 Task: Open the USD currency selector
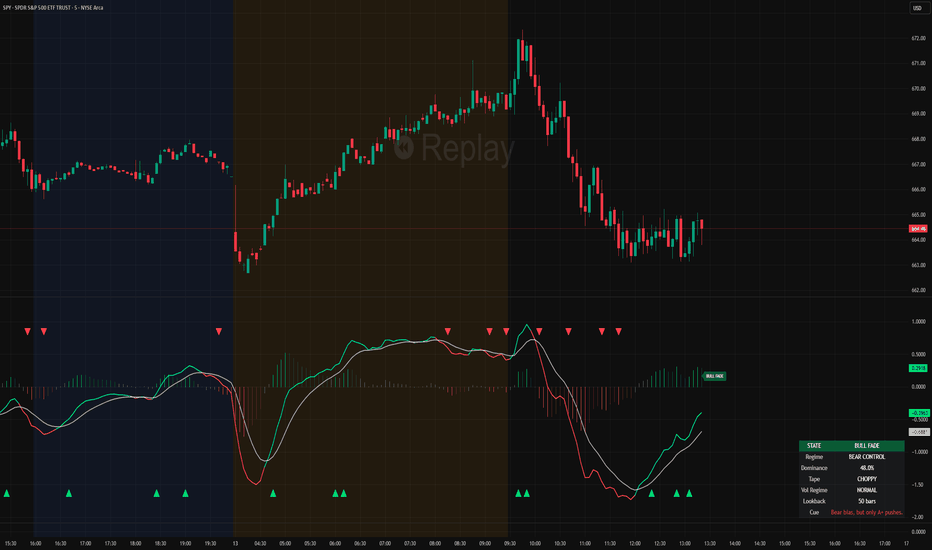click(917, 8)
